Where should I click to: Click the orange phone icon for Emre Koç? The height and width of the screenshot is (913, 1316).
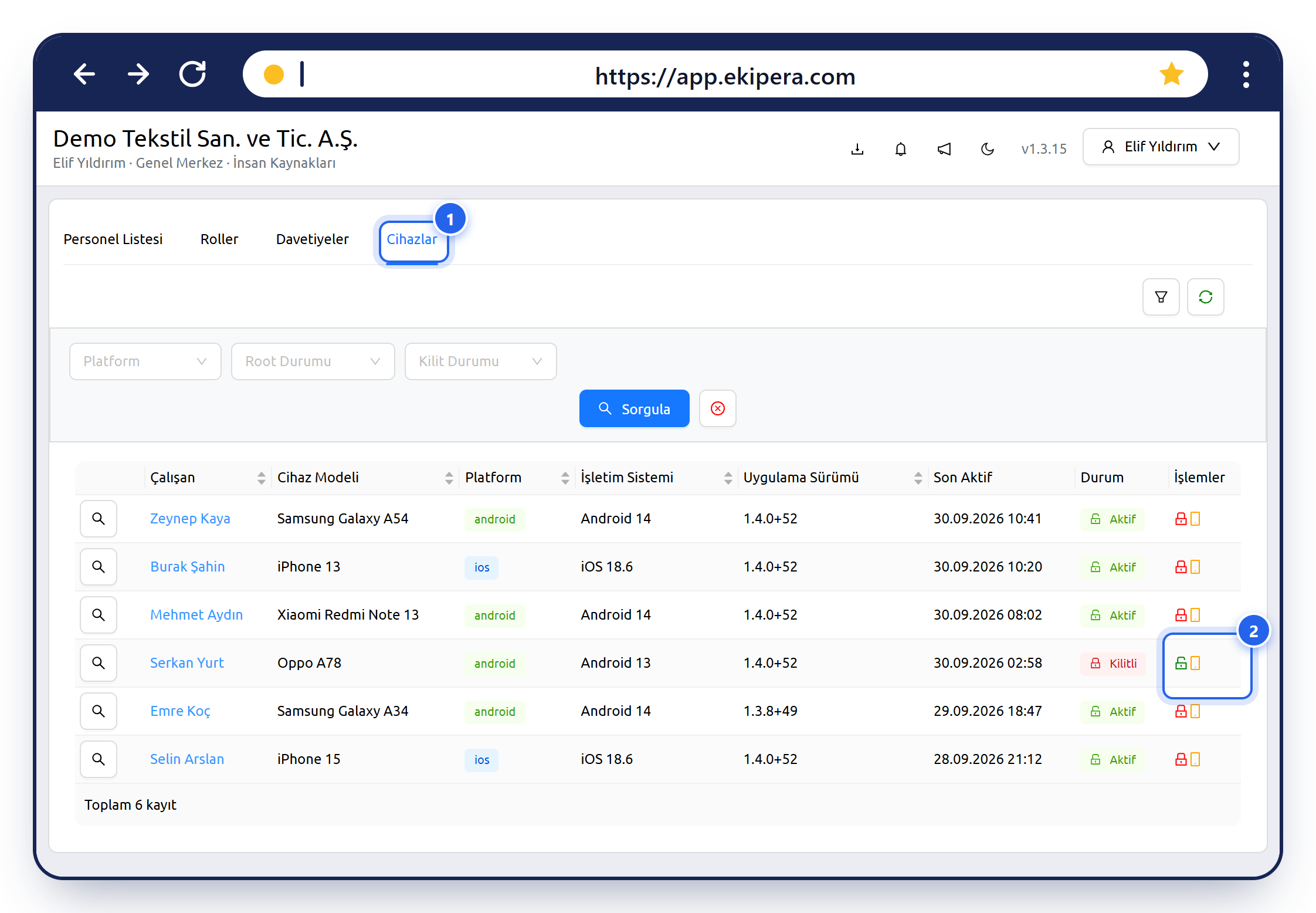[1195, 711]
